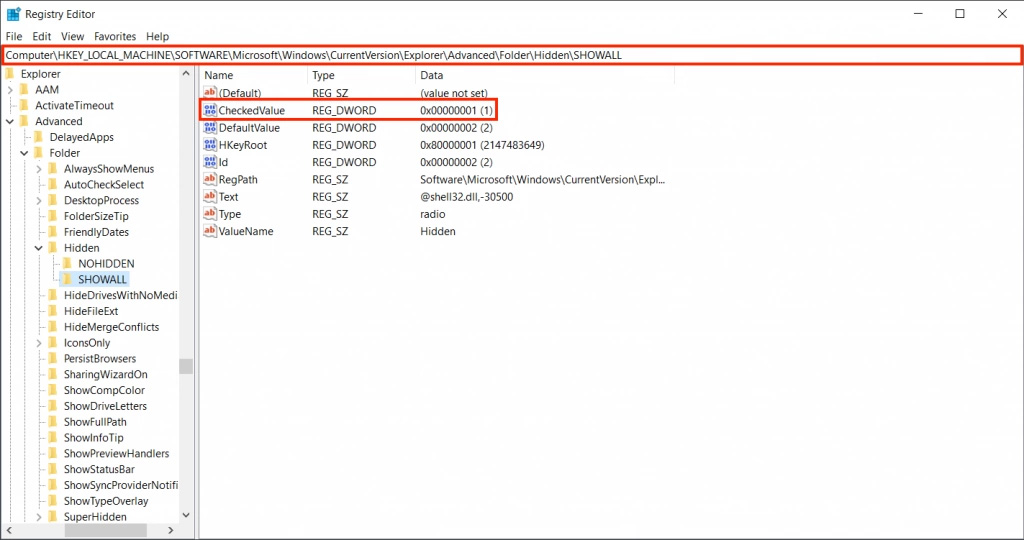Click the Software\Microsoft\Windows RegPath data cell
Viewport: 1024px width, 540px height.
(543, 179)
